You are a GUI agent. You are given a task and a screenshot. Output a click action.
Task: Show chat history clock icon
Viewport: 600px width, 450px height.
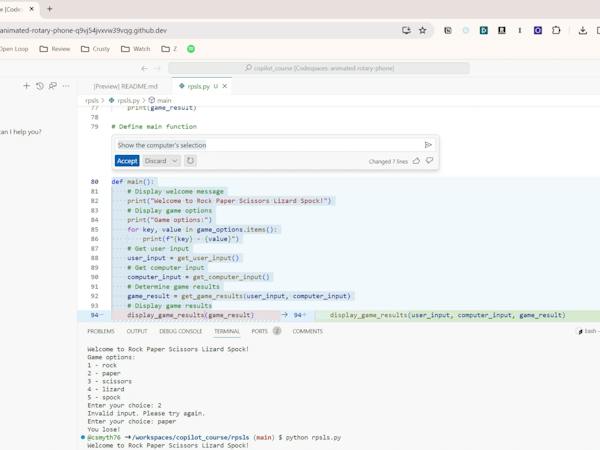click(40, 86)
